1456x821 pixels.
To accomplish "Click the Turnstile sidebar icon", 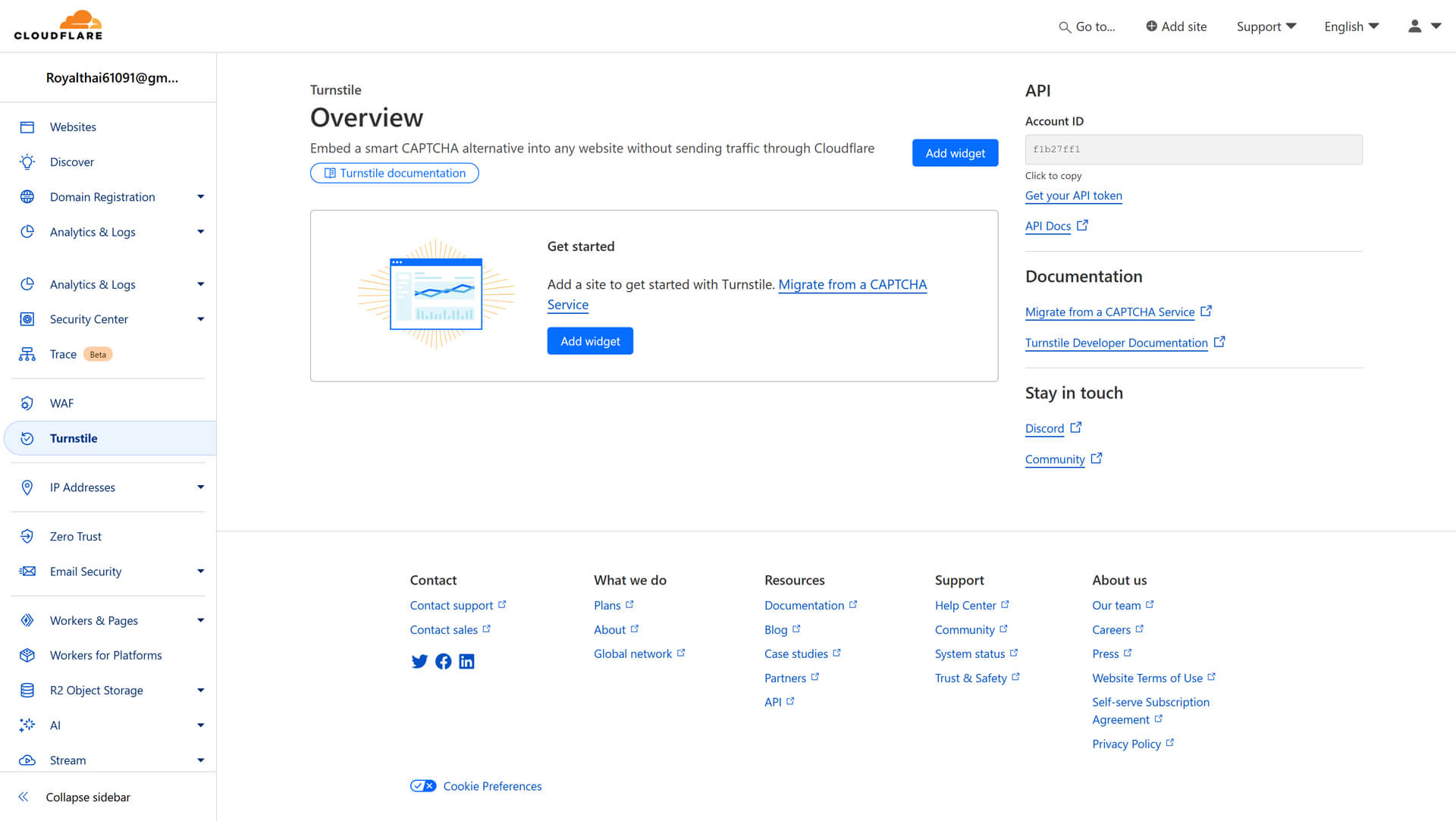I will pos(27,438).
